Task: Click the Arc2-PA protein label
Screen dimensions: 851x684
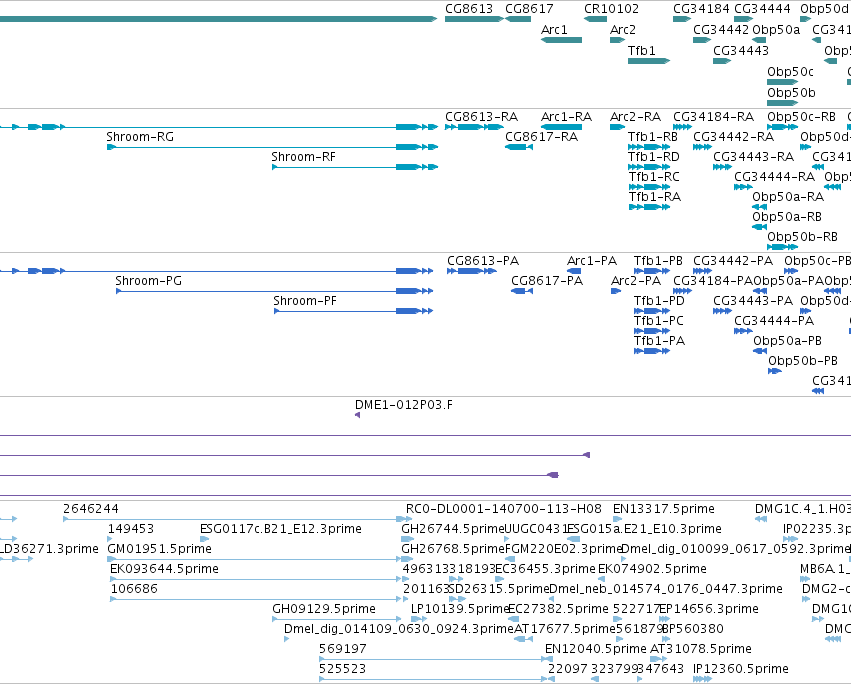Action: [x=636, y=281]
